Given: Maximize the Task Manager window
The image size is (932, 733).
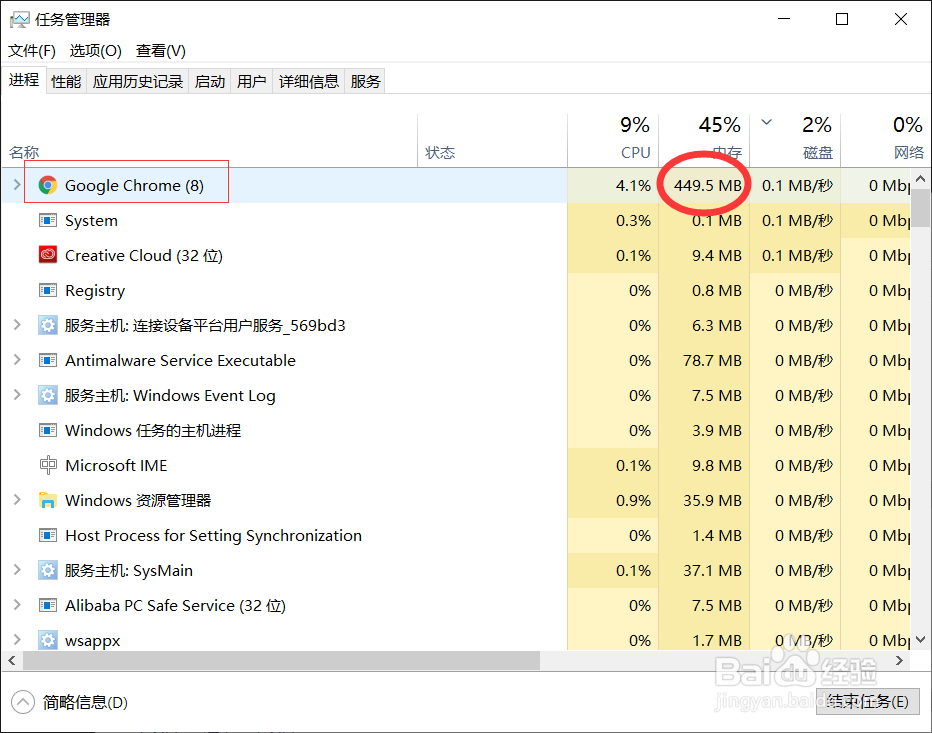Looking at the screenshot, I should pos(842,19).
